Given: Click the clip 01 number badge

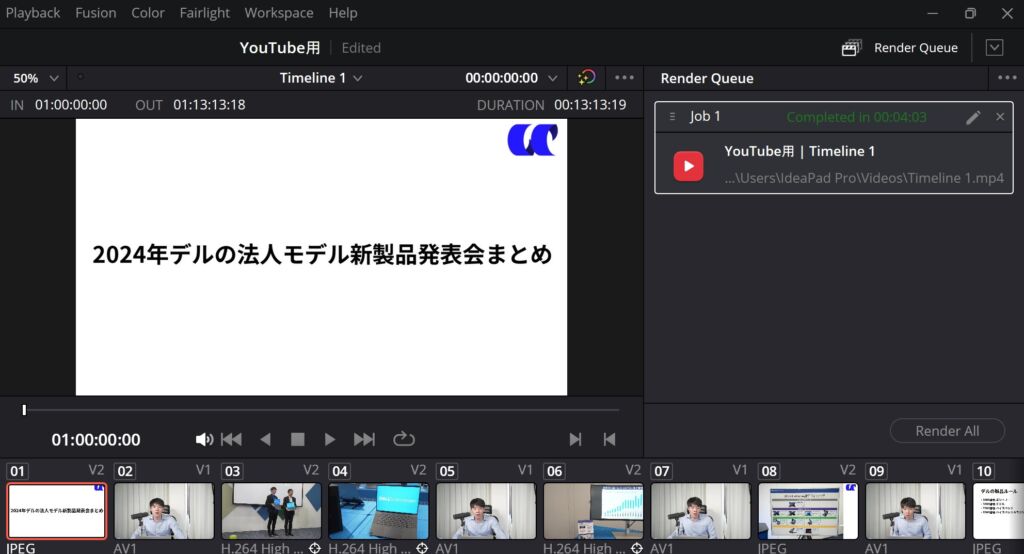Looking at the screenshot, I should 18,471.
